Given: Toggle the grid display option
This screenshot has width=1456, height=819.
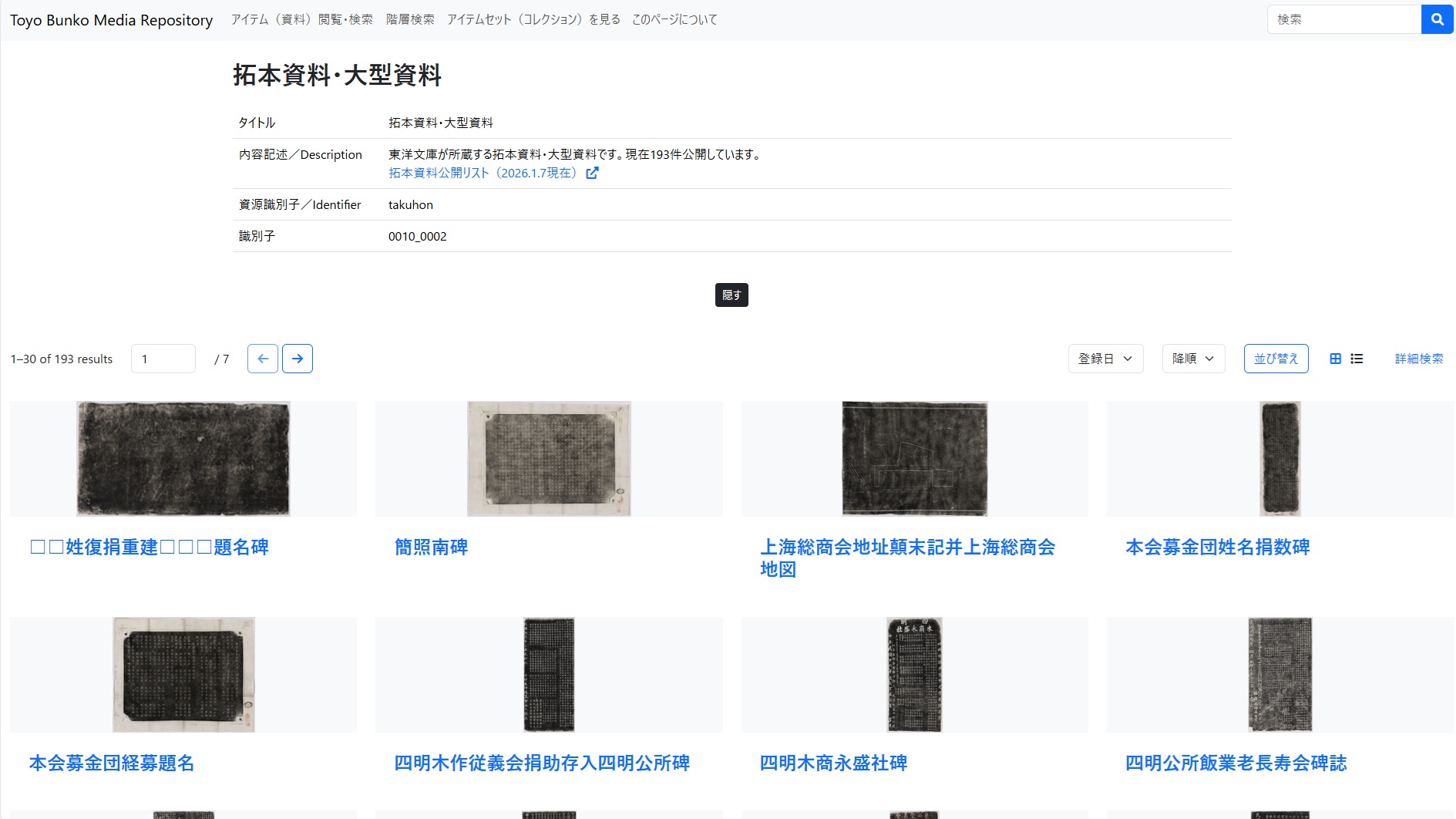Looking at the screenshot, I should 1336,359.
